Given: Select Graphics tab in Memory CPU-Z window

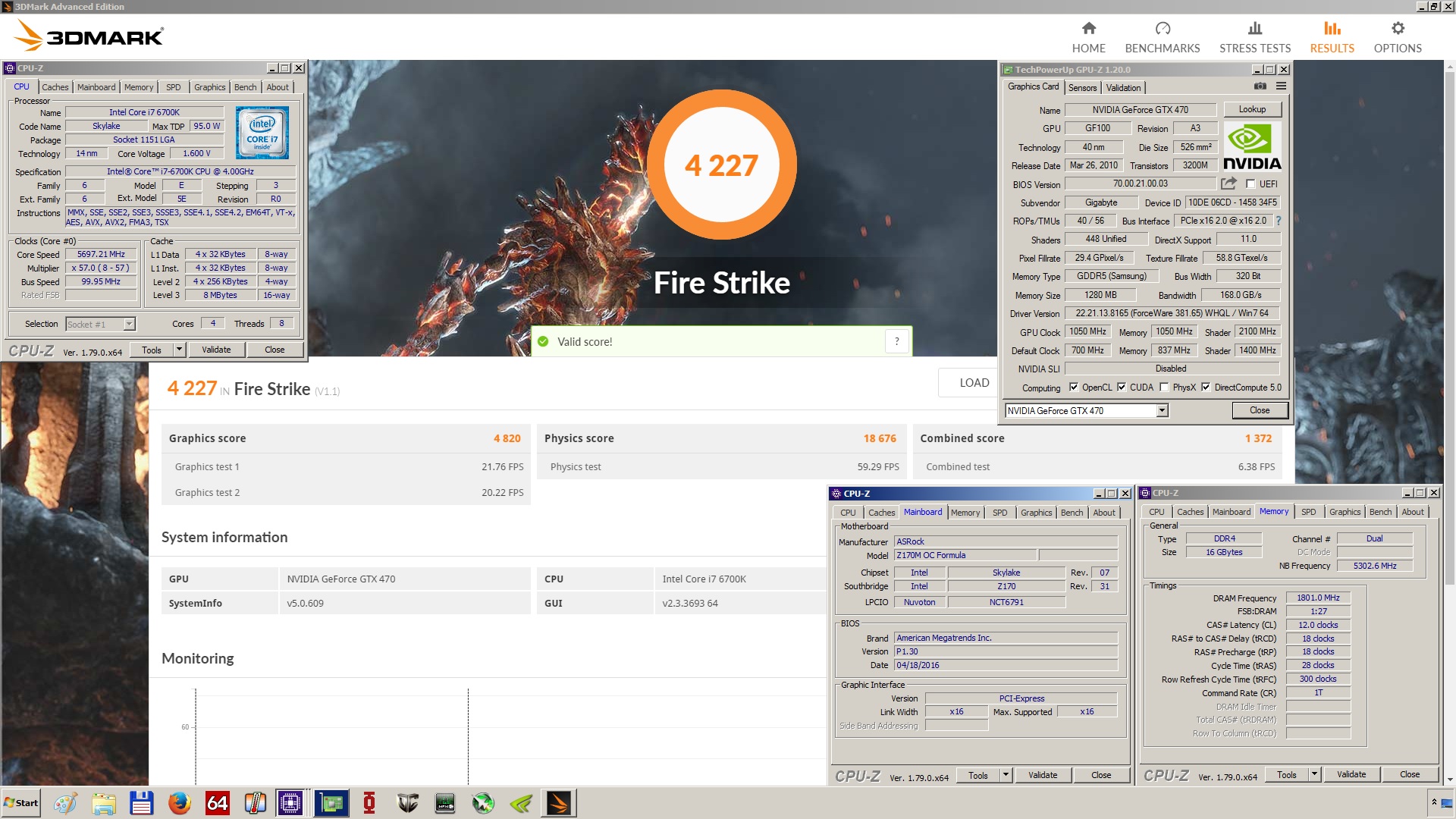Looking at the screenshot, I should point(1345,512).
